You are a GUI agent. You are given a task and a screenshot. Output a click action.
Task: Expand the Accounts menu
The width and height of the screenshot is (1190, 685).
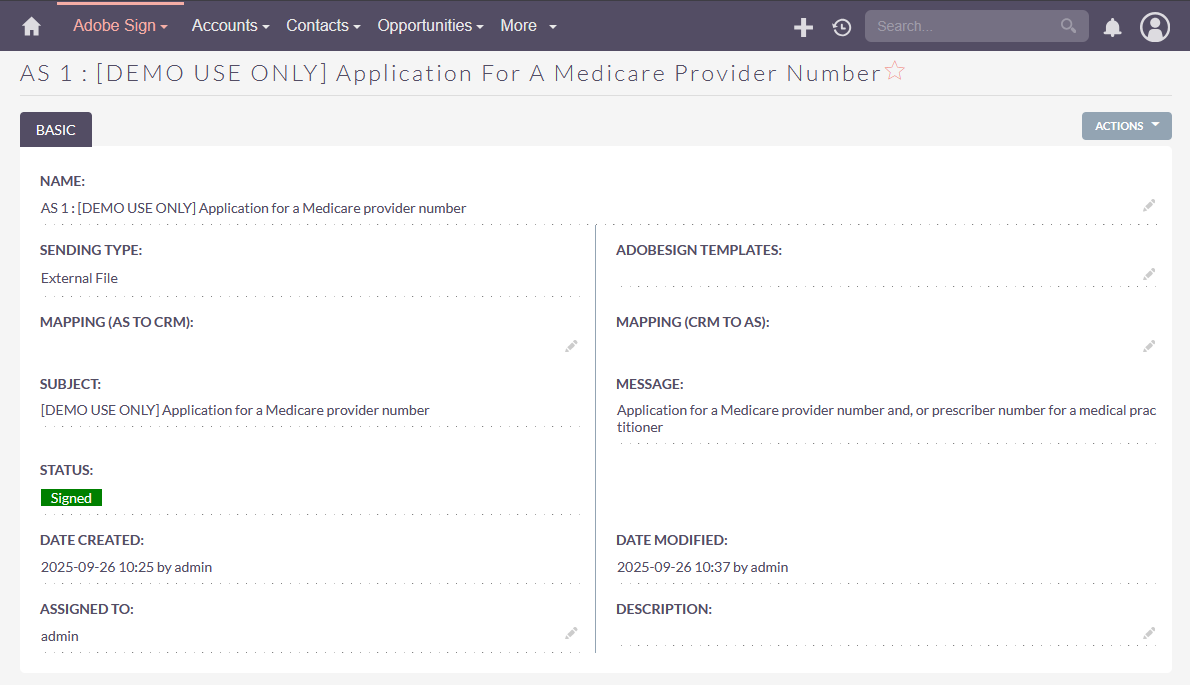(230, 26)
